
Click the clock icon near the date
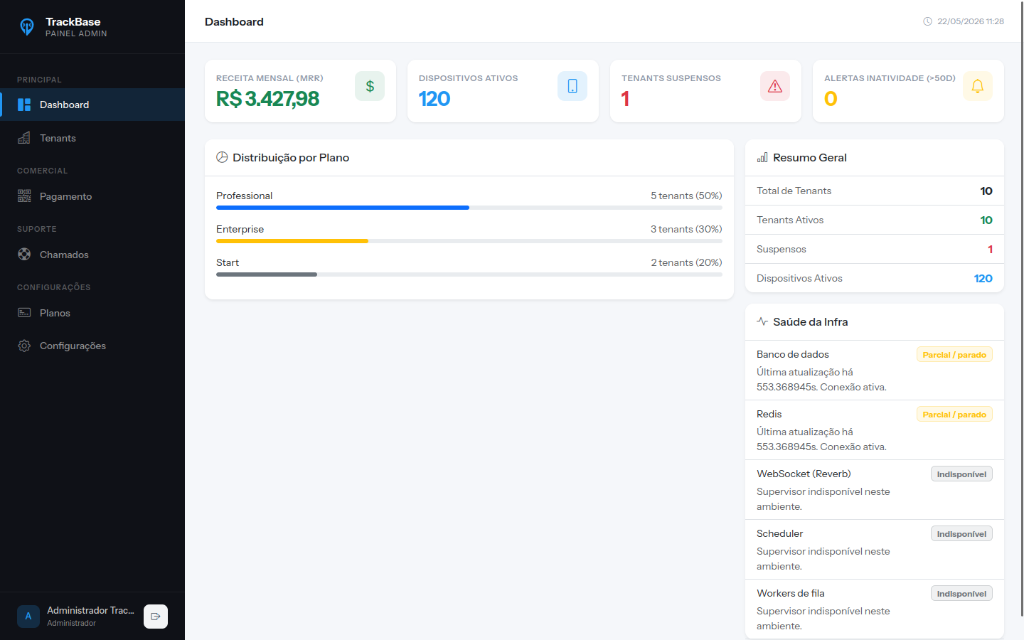pos(927,22)
